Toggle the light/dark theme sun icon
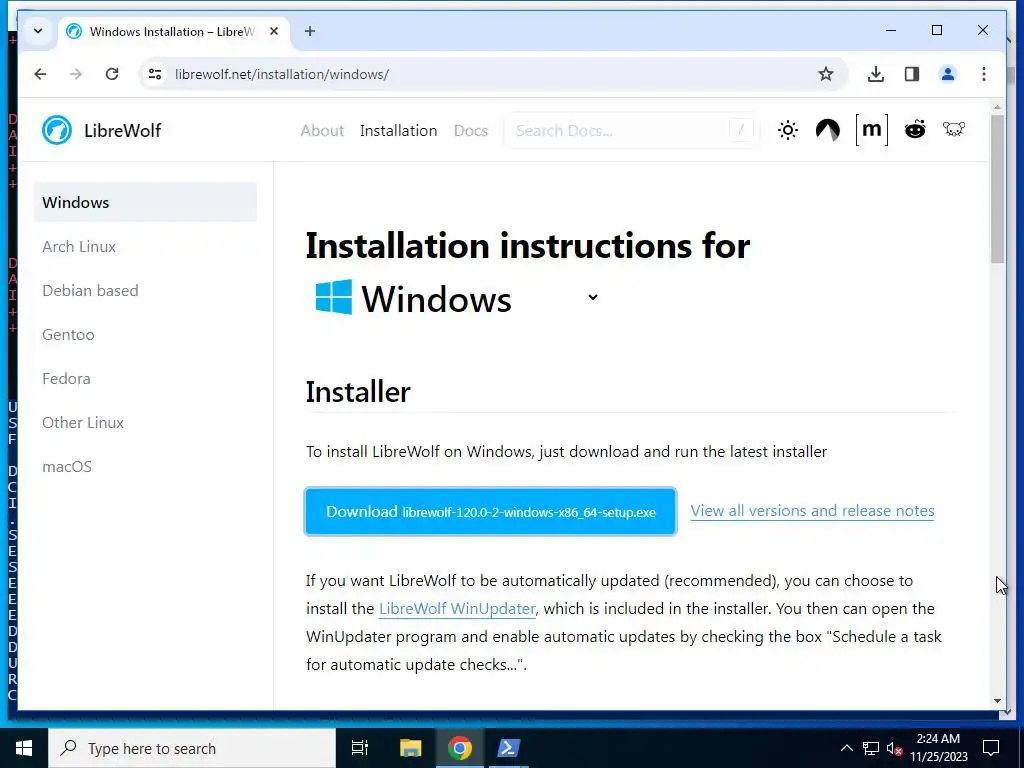The width and height of the screenshot is (1024, 768). click(788, 130)
